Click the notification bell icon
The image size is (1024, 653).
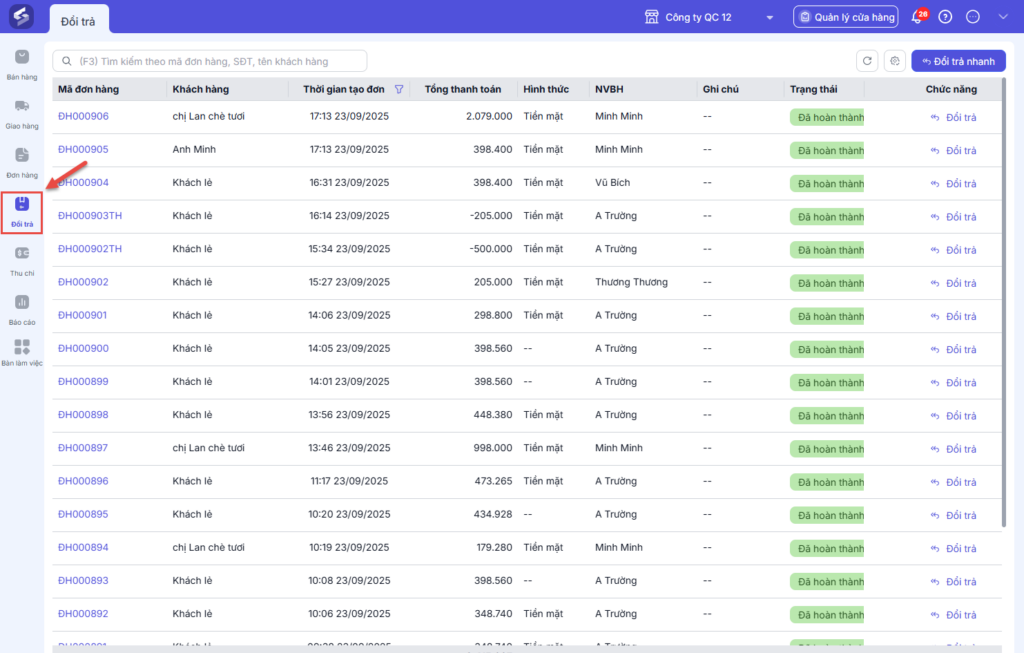click(x=917, y=17)
